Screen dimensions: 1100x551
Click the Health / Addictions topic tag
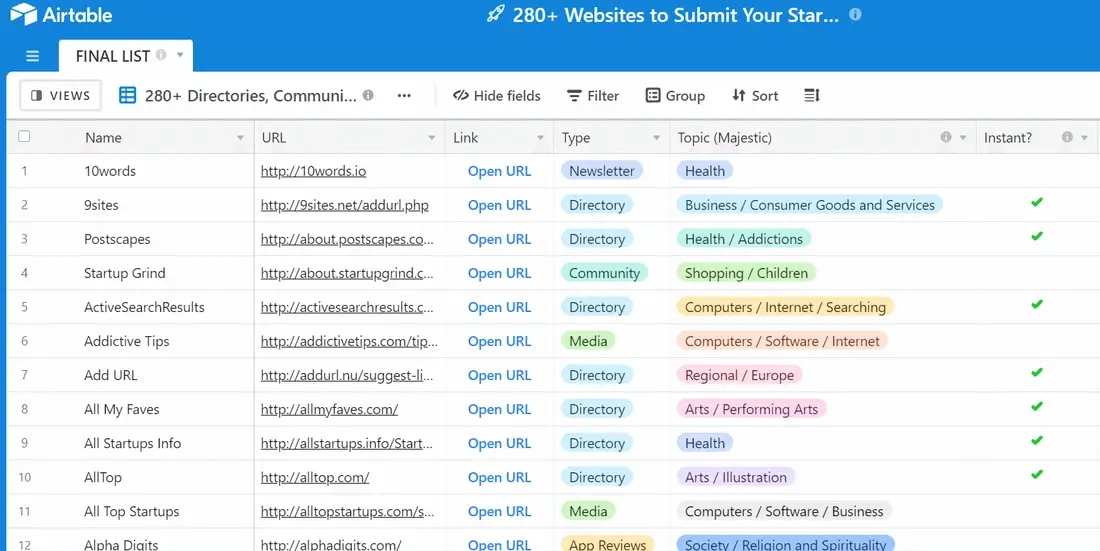pos(744,239)
